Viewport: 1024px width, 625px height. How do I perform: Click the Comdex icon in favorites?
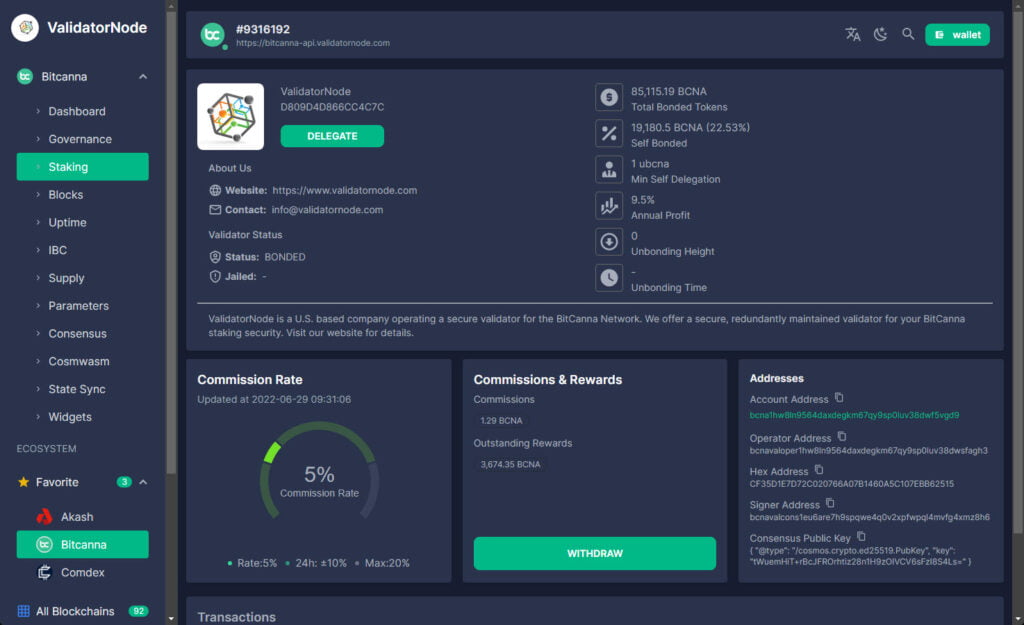(x=44, y=572)
